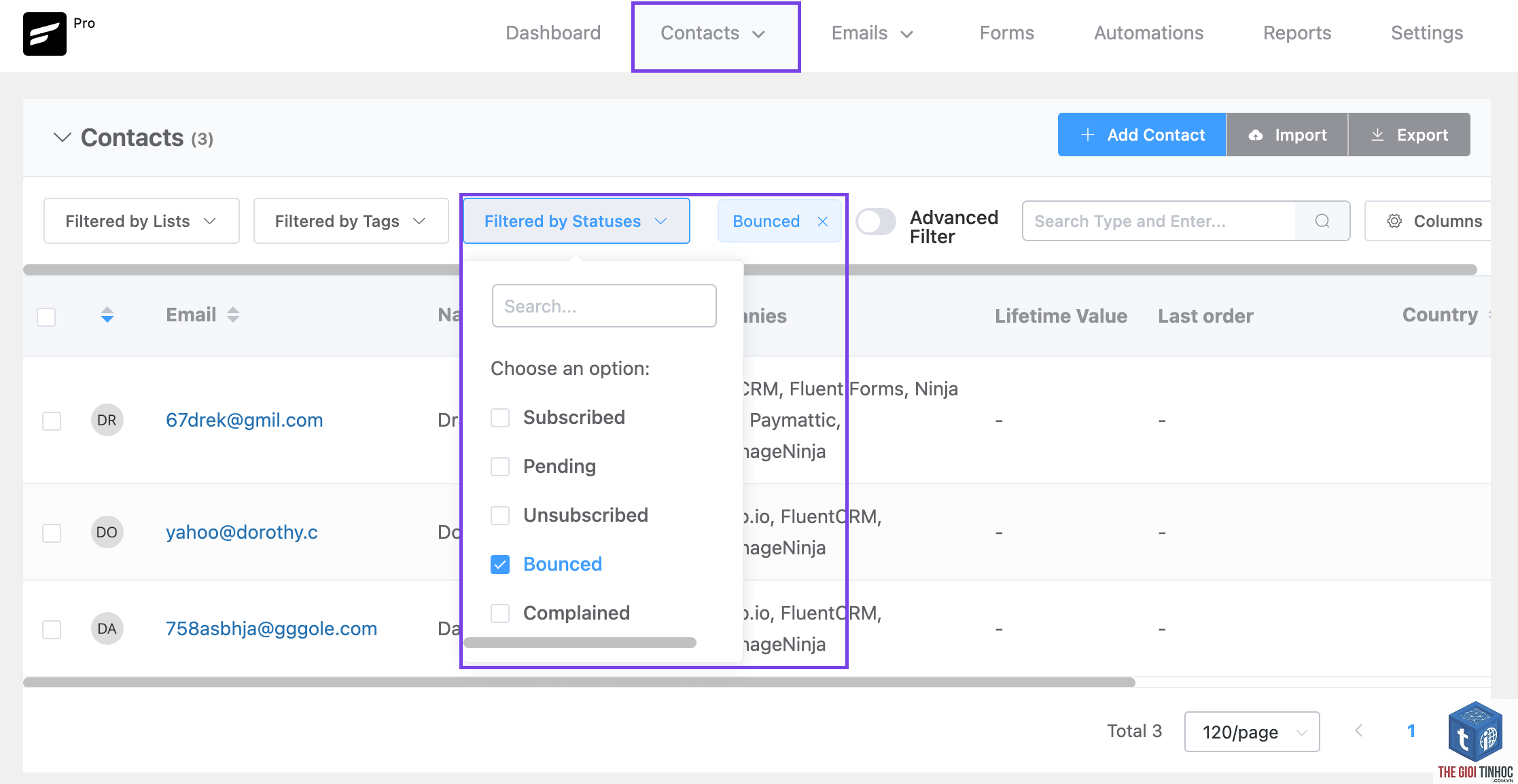Click the Lifetime Value column header
This screenshot has height=784, width=1518.
pos(1061,316)
